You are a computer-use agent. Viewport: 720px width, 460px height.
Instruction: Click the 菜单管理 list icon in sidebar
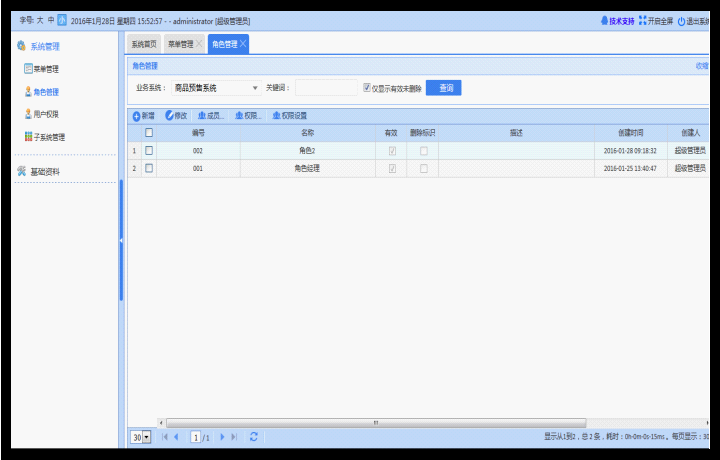(x=28, y=68)
